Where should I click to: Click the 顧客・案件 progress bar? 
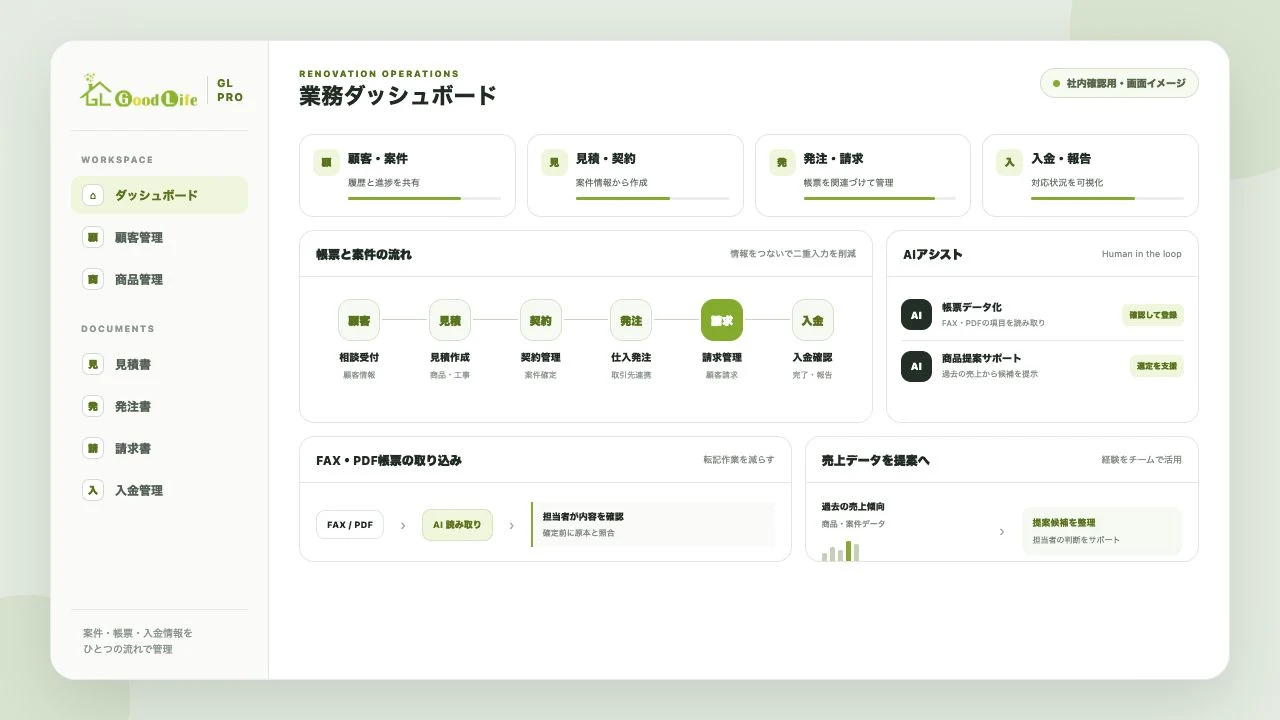click(424, 198)
